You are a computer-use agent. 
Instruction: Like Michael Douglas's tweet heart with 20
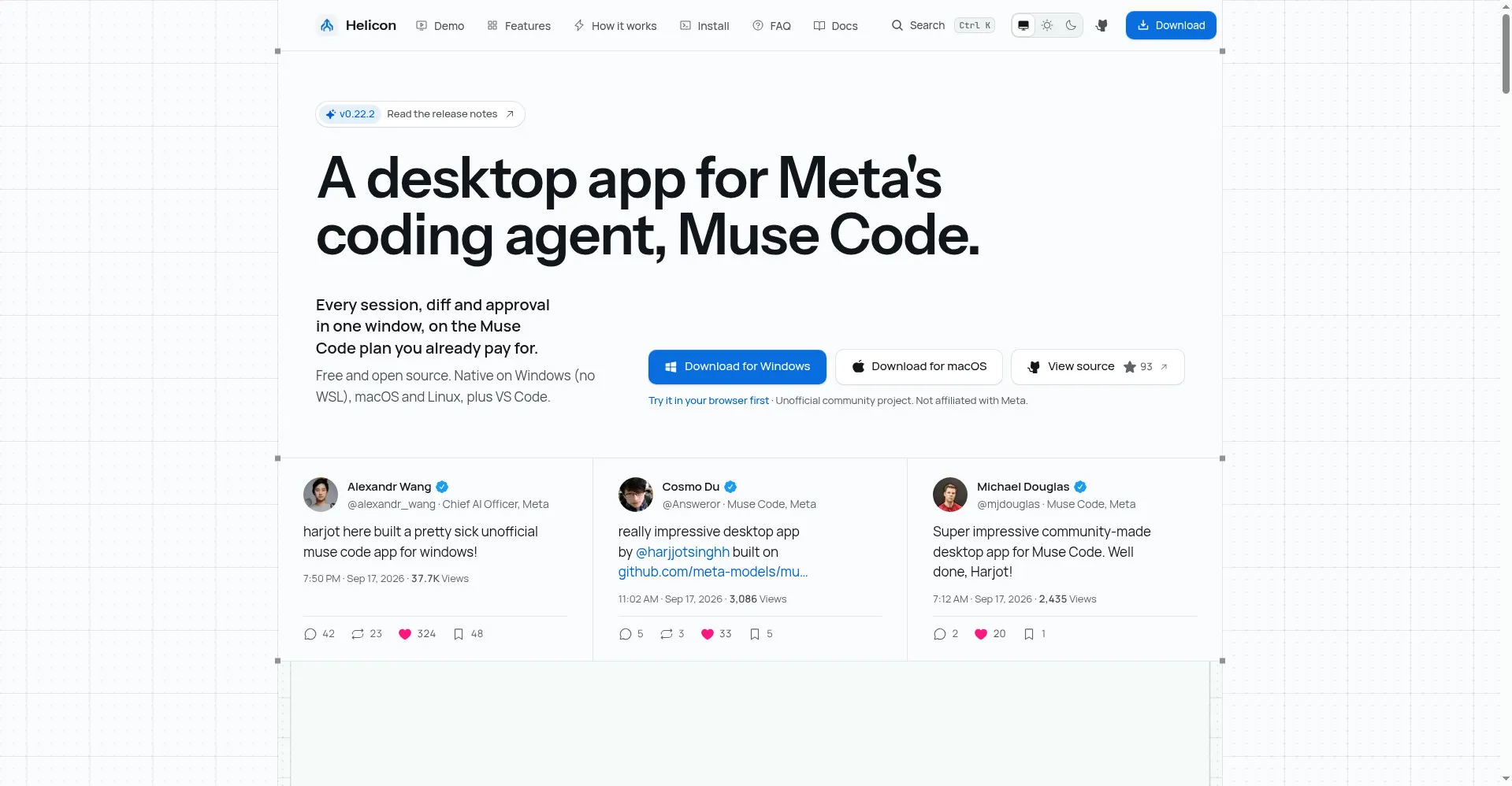click(x=981, y=634)
